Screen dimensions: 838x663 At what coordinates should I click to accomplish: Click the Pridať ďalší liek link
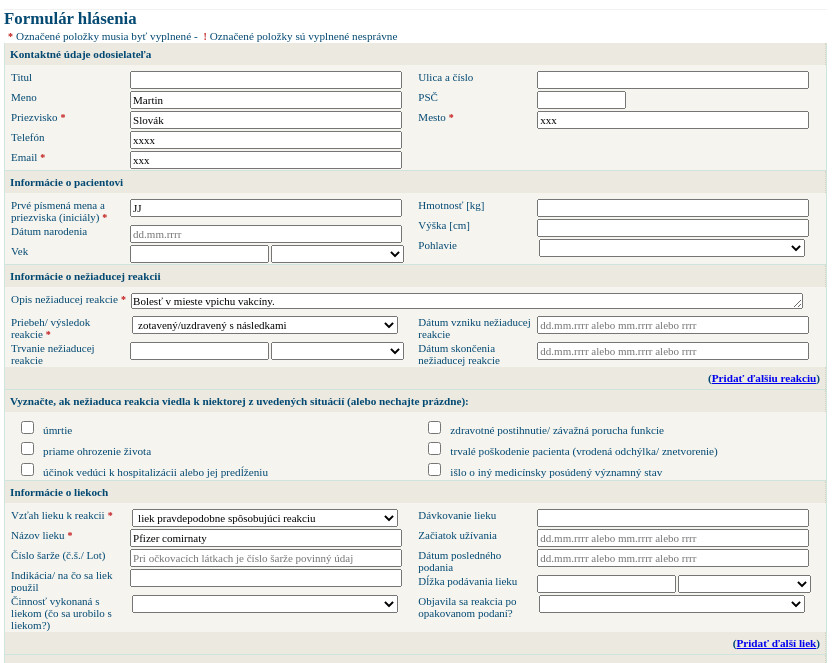pyautogui.click(x=776, y=643)
